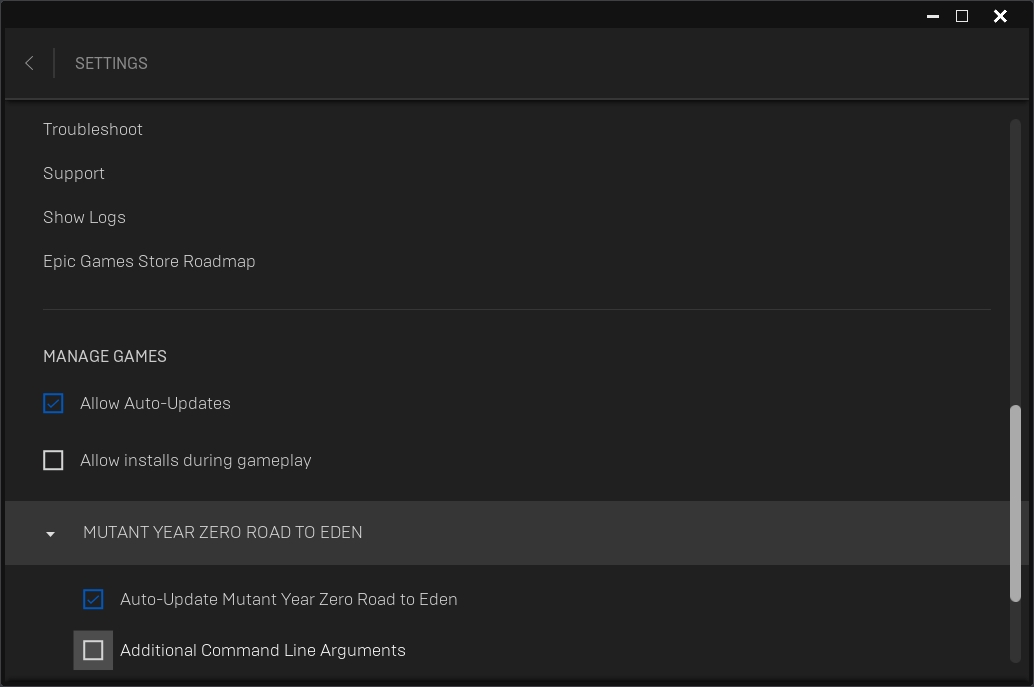
Task: Click the Allow Auto-Updates label text
Action: point(155,403)
